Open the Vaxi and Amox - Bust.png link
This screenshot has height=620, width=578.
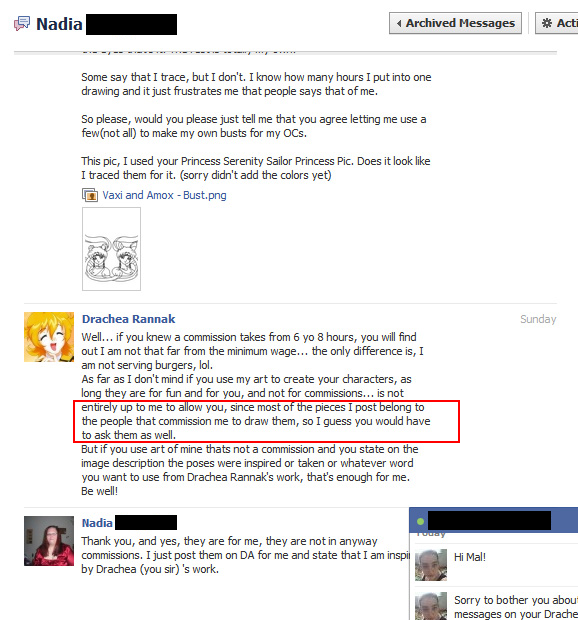click(164, 195)
